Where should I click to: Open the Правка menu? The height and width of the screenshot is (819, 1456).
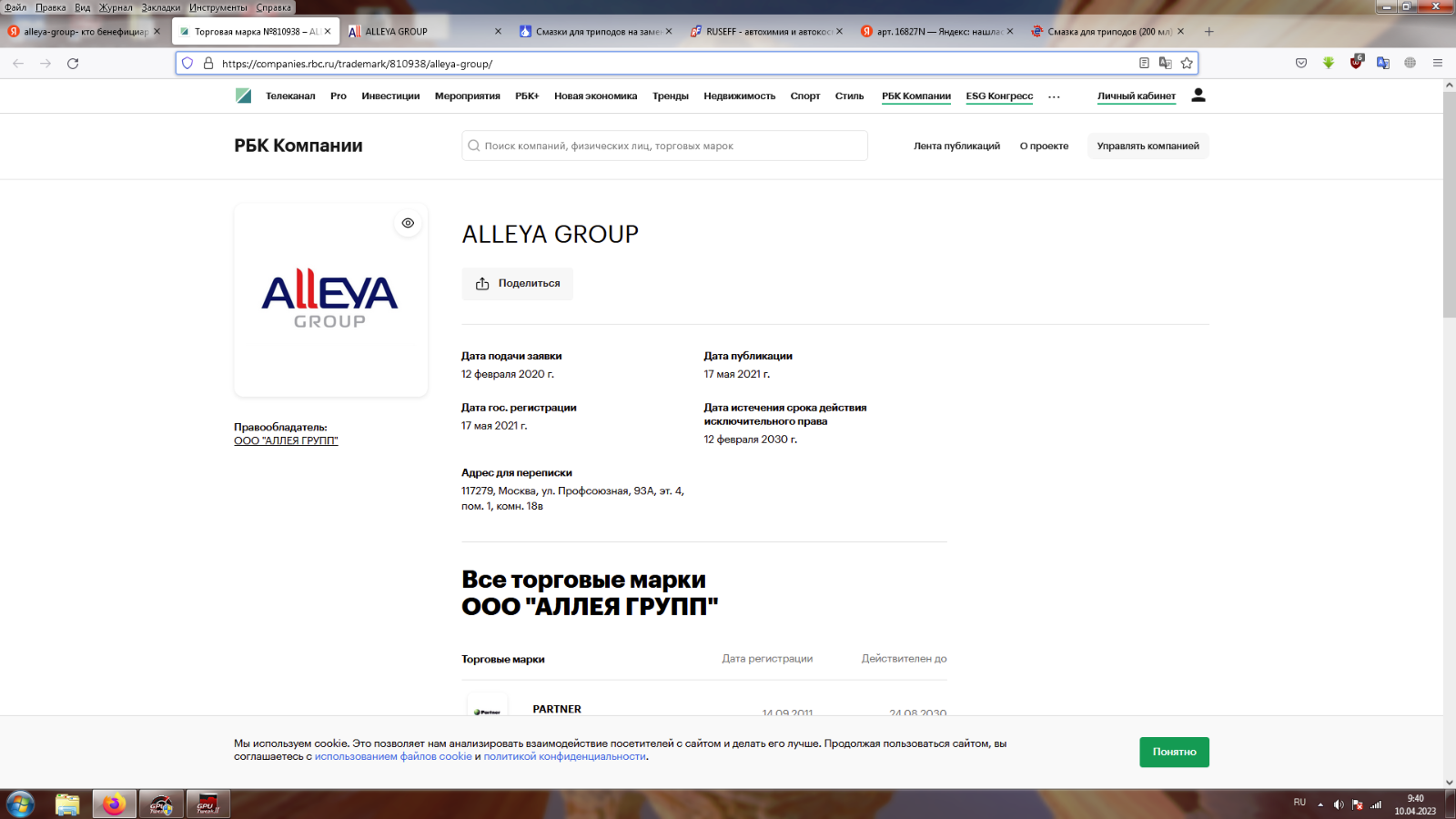(x=51, y=7)
